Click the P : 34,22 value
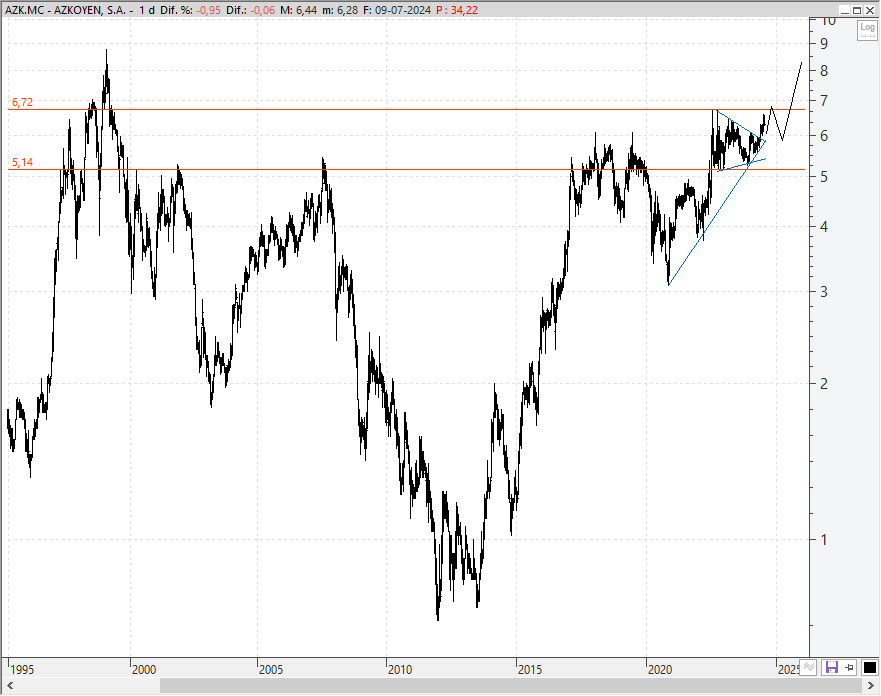This screenshot has width=881, height=696. tap(457, 10)
